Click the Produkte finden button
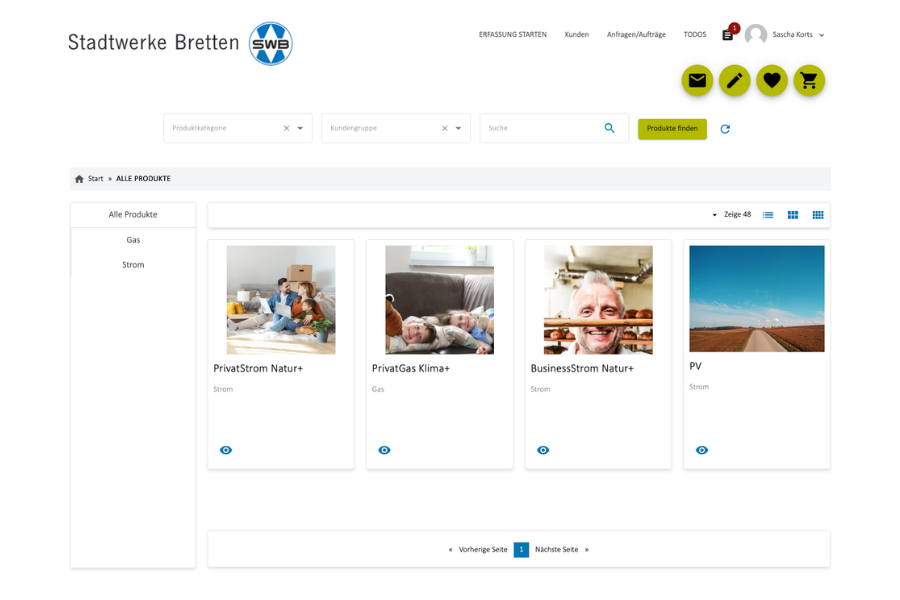The height and width of the screenshot is (600, 900). click(672, 129)
